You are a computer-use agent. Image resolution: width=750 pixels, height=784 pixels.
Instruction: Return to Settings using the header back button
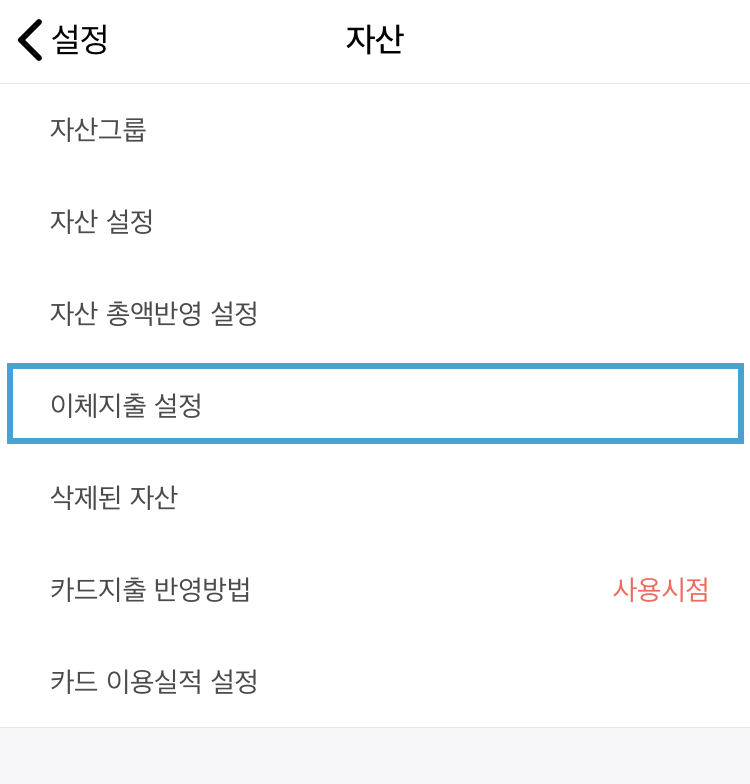click(x=62, y=40)
